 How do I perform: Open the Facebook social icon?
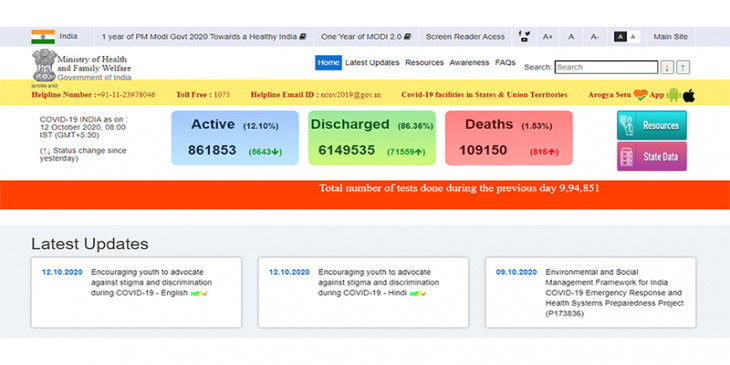pos(520,33)
